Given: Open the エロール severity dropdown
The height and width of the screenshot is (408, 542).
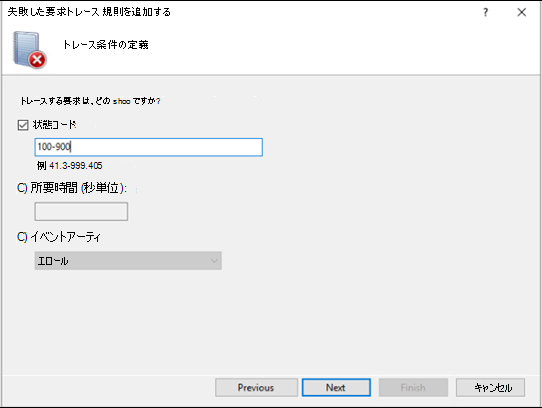Looking at the screenshot, I should pyautogui.click(x=128, y=261).
